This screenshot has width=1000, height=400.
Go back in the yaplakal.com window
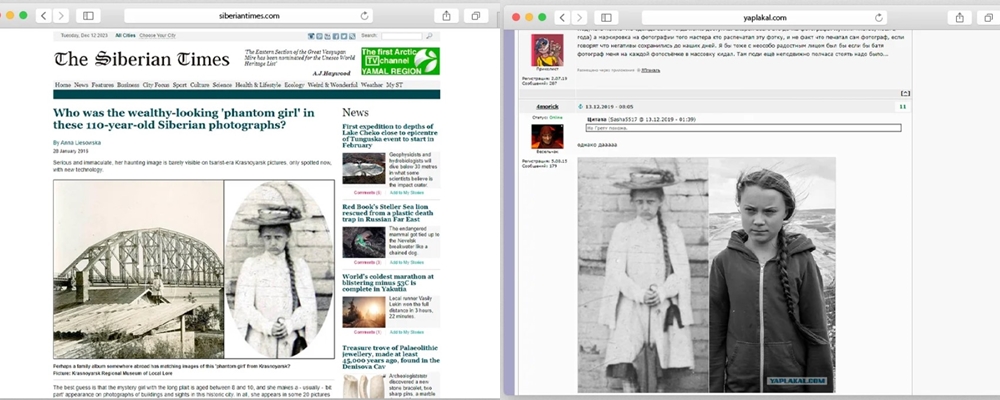(x=561, y=17)
